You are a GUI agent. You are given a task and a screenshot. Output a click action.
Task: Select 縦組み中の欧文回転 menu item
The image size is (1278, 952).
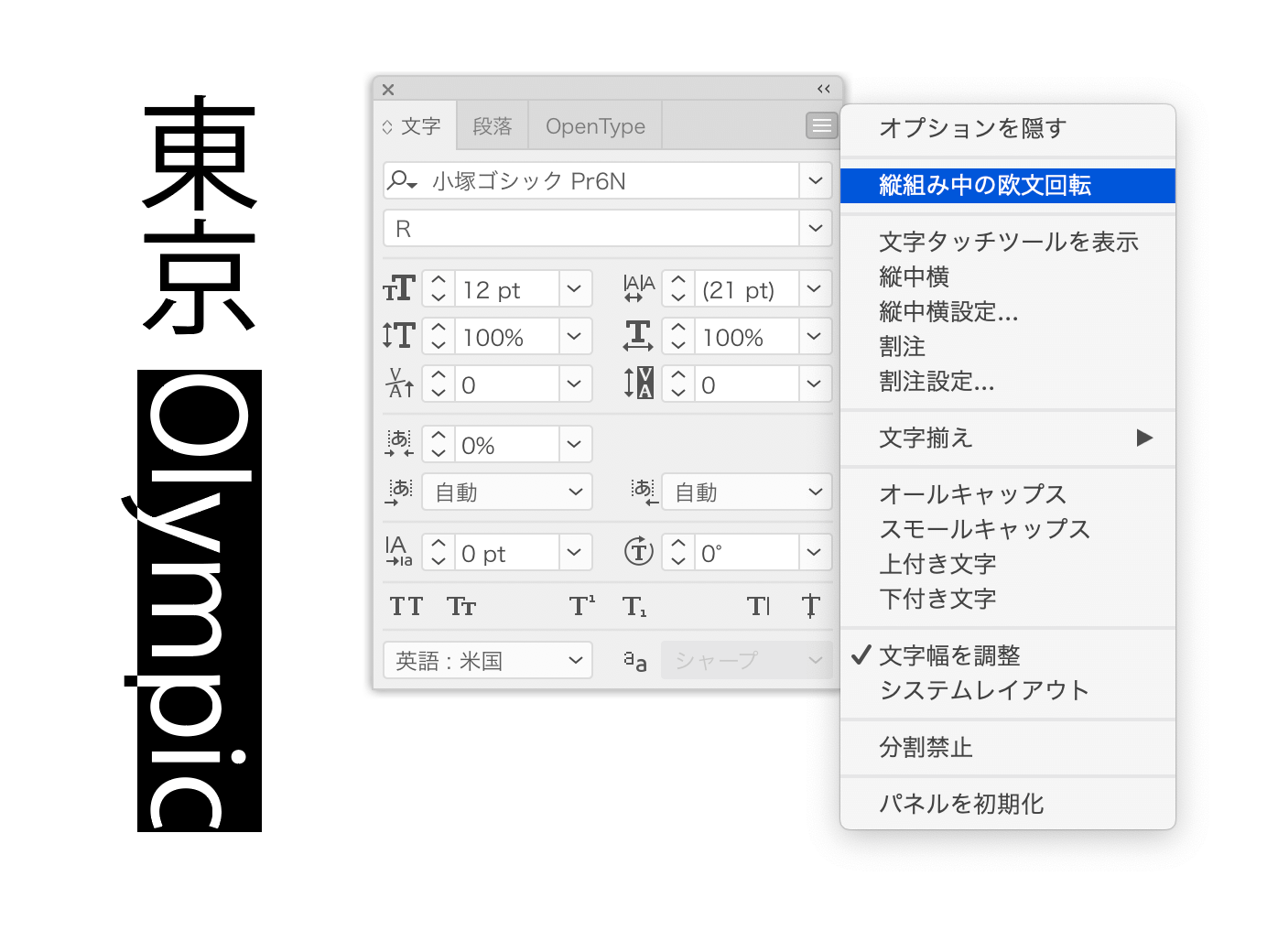coord(1008,185)
